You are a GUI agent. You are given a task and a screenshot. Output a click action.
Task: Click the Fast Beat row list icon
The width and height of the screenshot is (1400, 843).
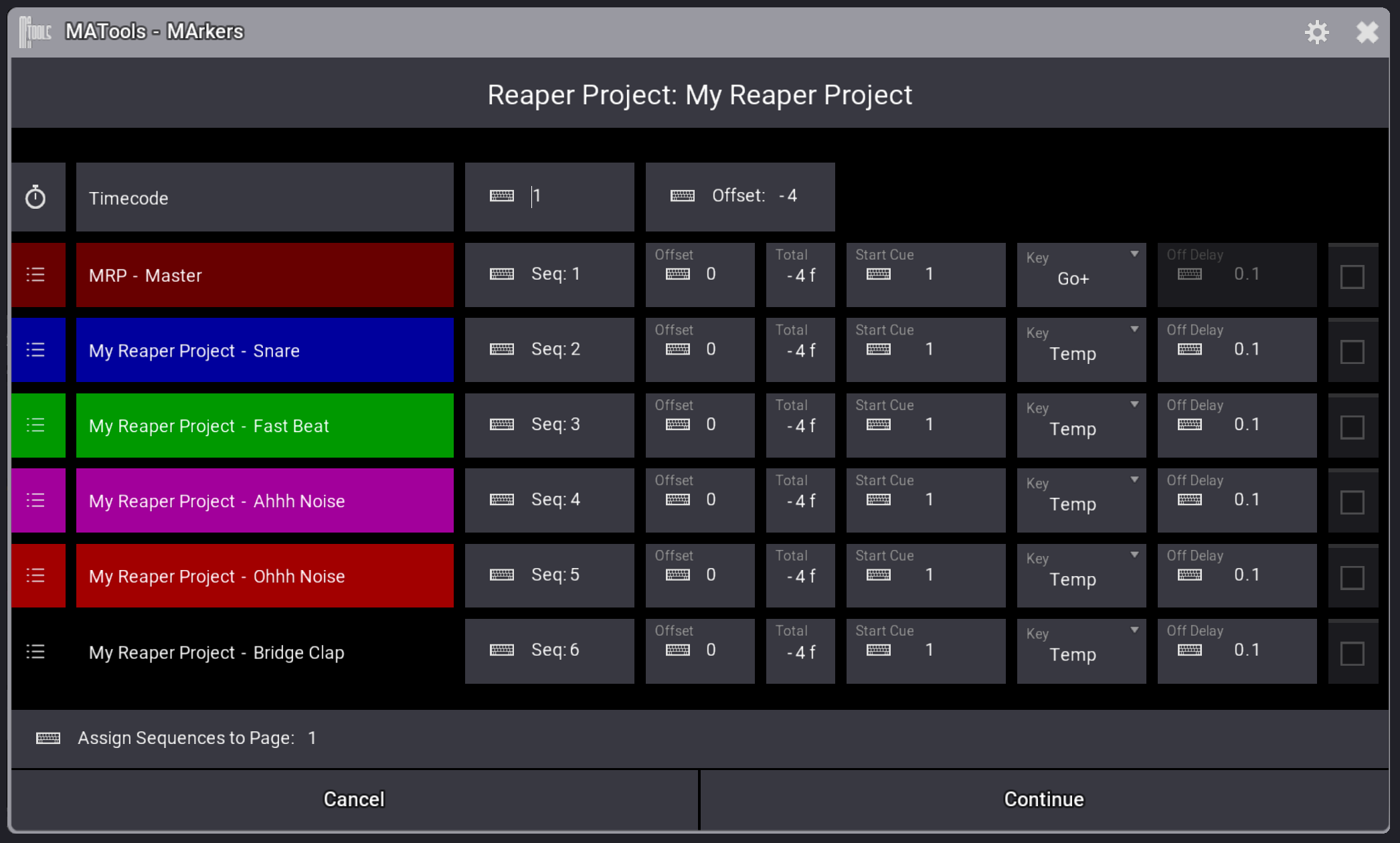point(35,426)
